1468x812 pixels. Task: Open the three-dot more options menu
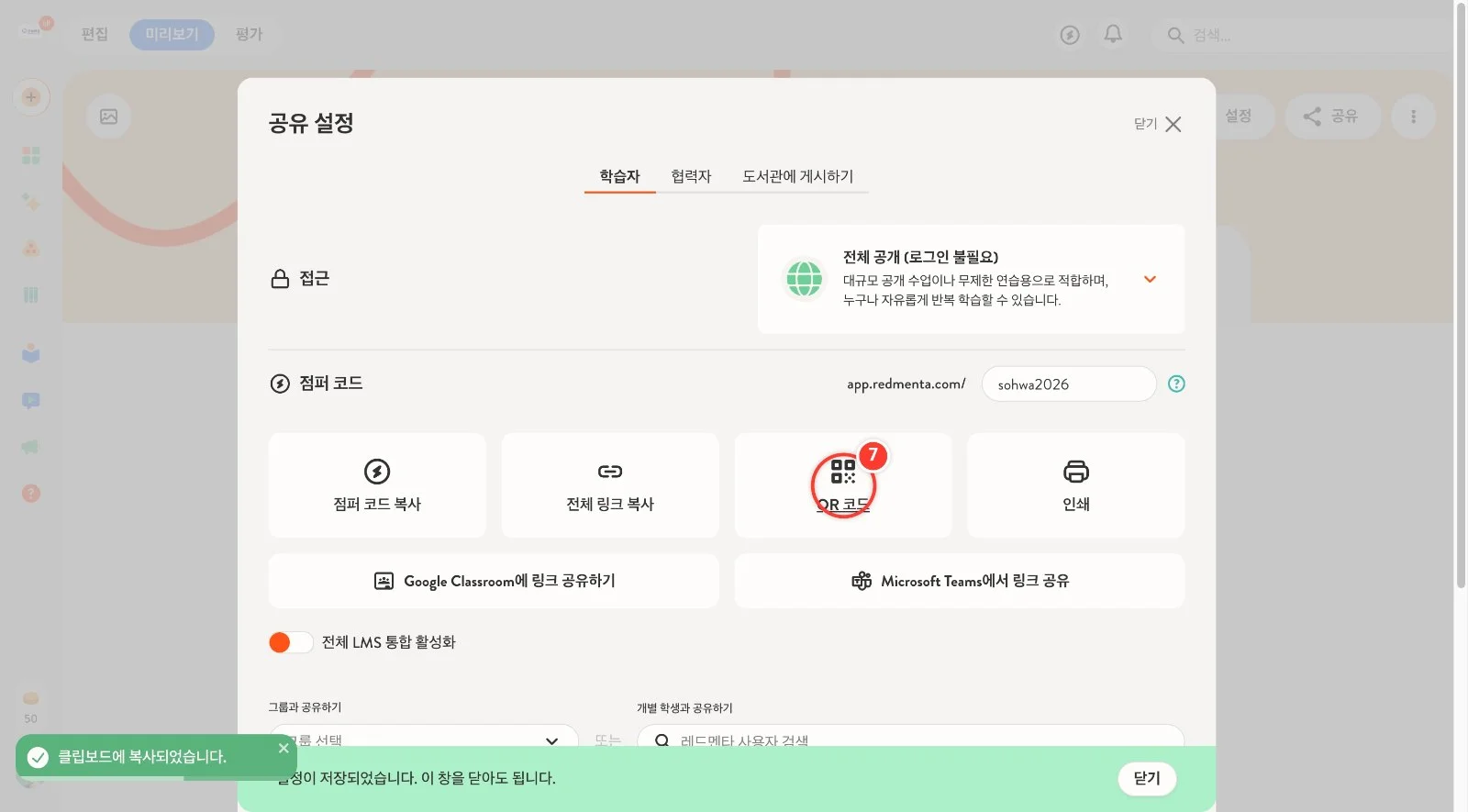click(1413, 117)
